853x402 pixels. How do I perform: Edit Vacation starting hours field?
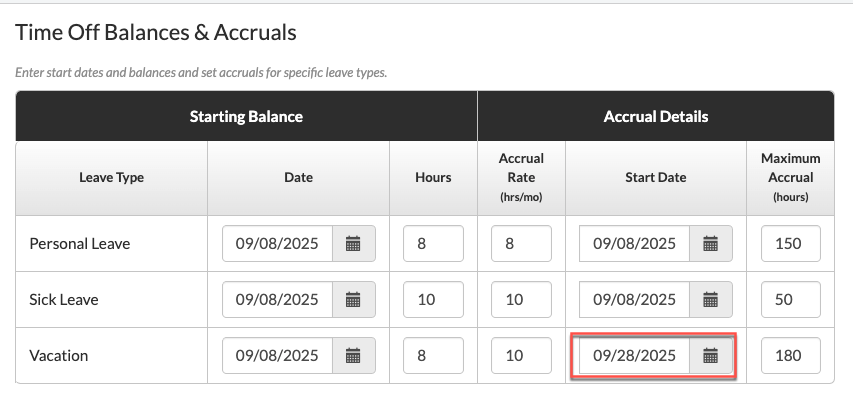(434, 356)
